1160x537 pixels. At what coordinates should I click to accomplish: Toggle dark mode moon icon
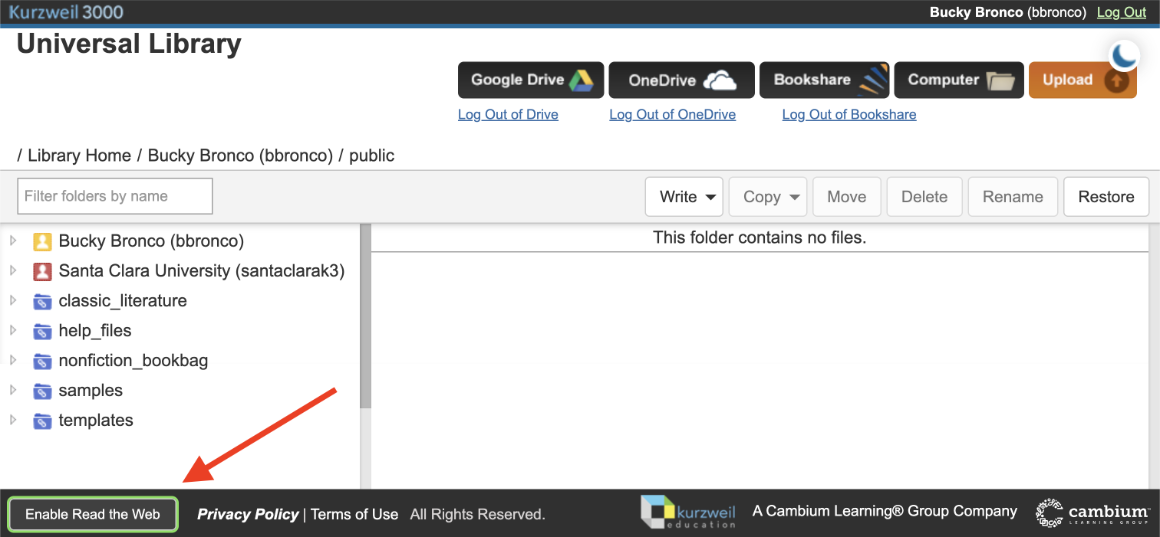point(1123,55)
